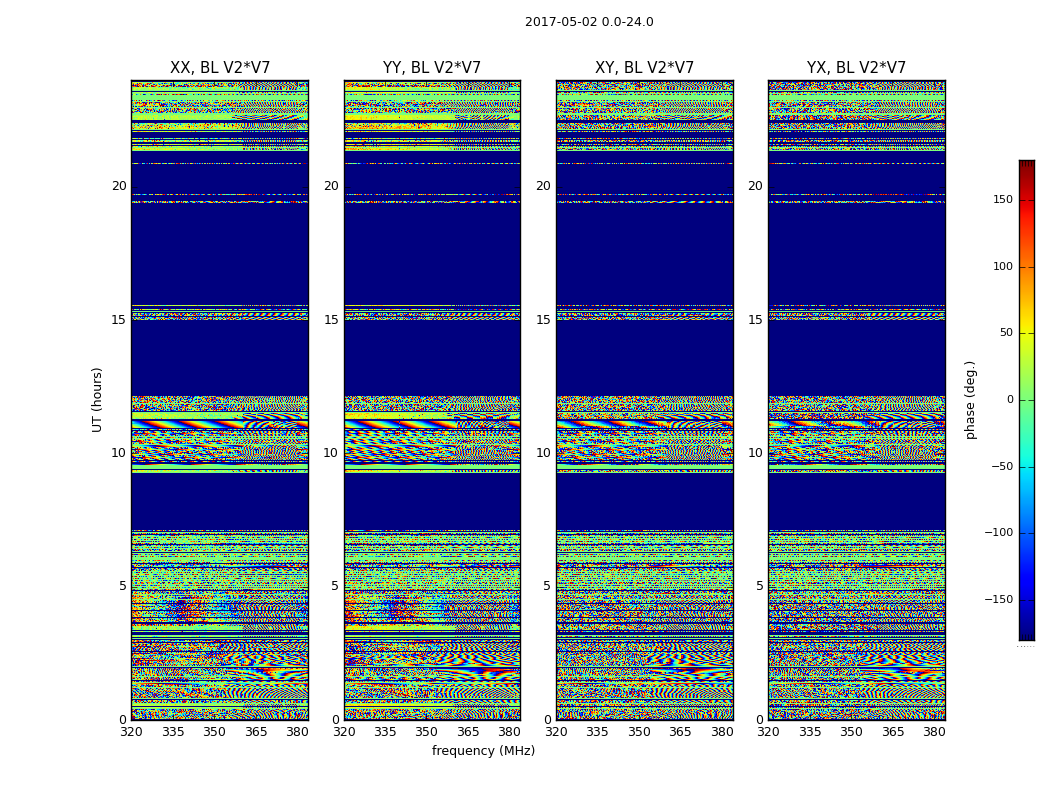This screenshot has width=1050, height=800.
Task: Click the "frequency (MHz)" x-axis label
Action: click(x=483, y=751)
